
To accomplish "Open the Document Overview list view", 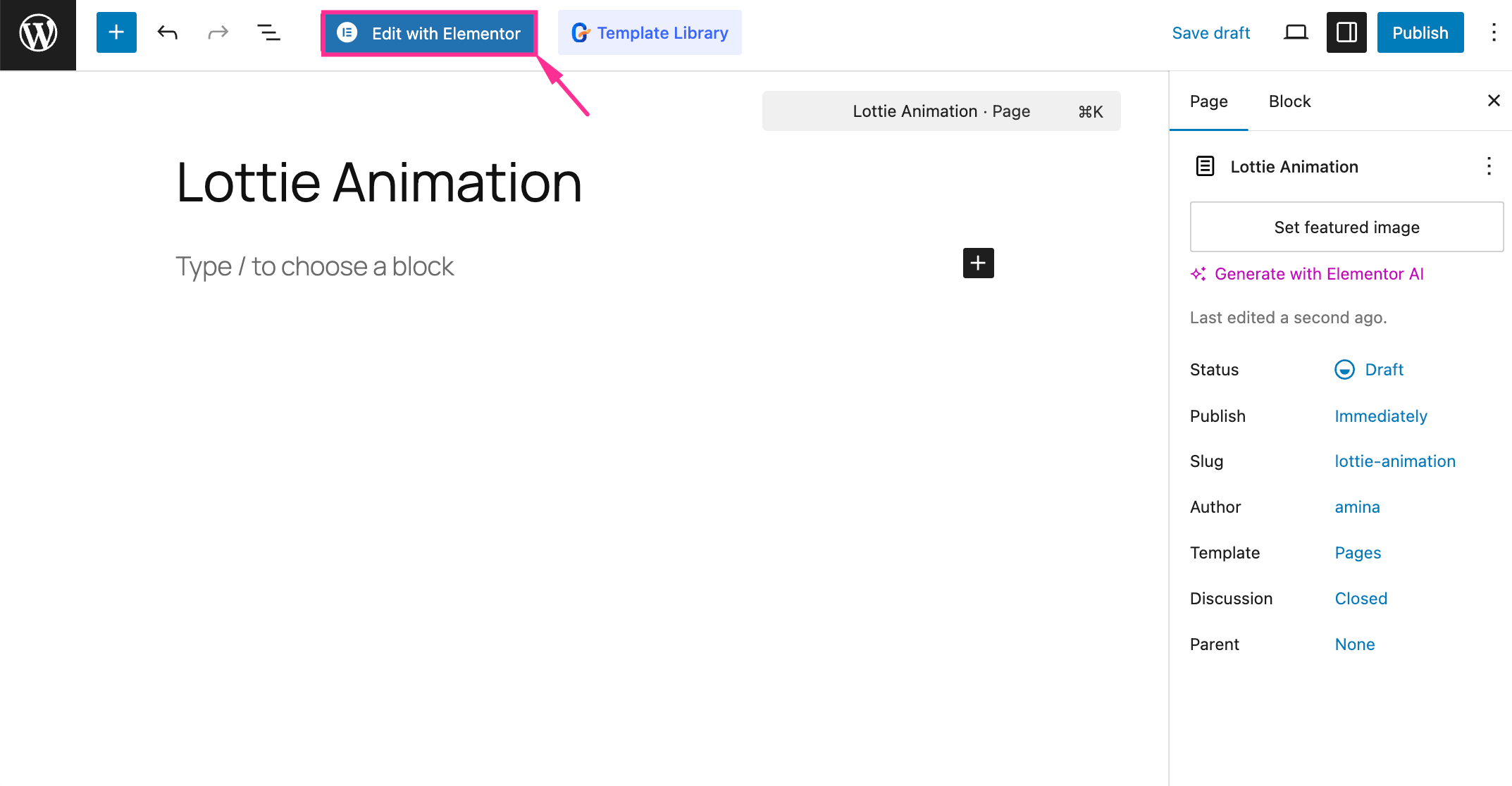I will (x=268, y=32).
